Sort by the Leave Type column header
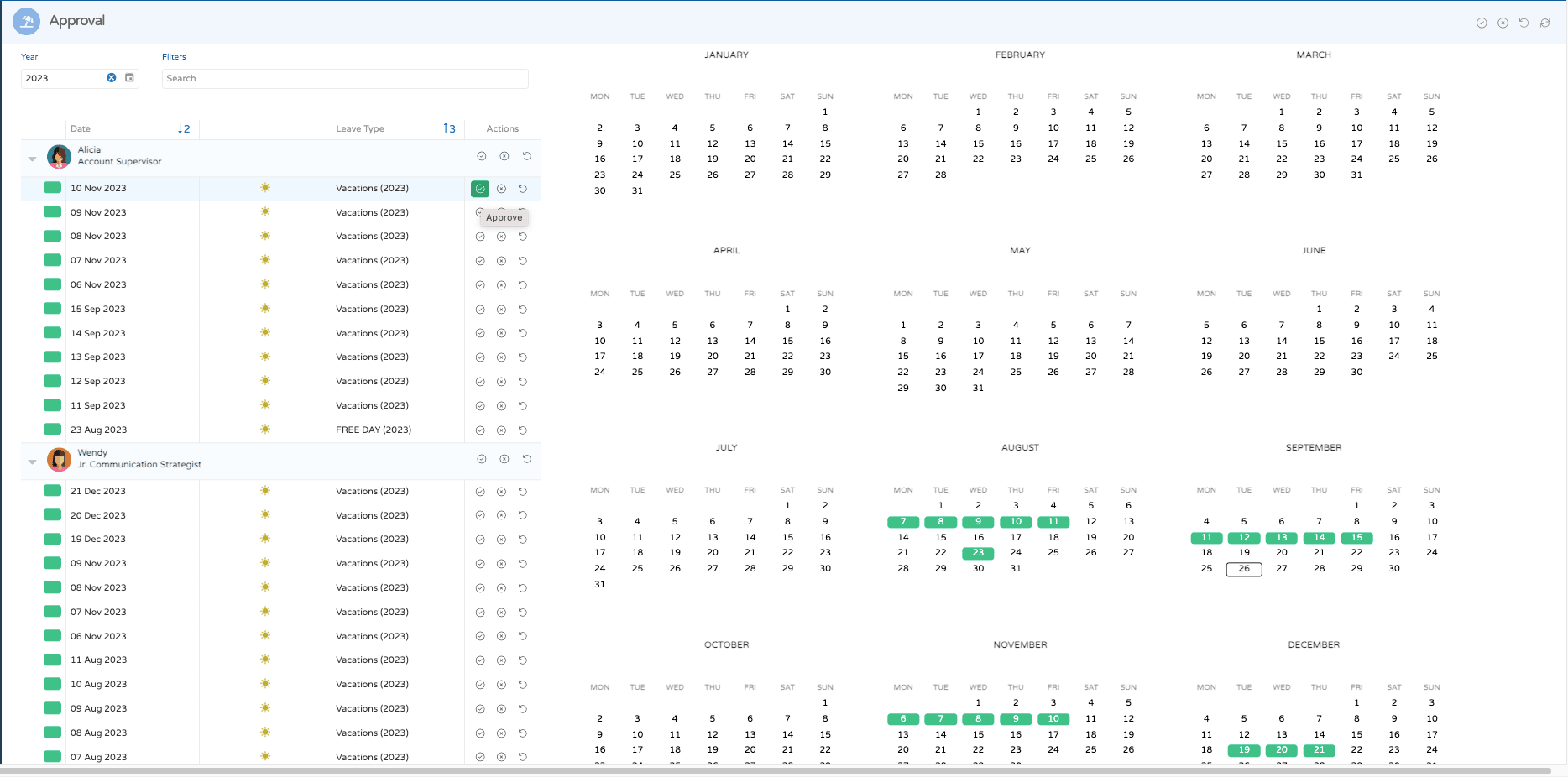This screenshot has width=1568, height=777. click(x=360, y=128)
